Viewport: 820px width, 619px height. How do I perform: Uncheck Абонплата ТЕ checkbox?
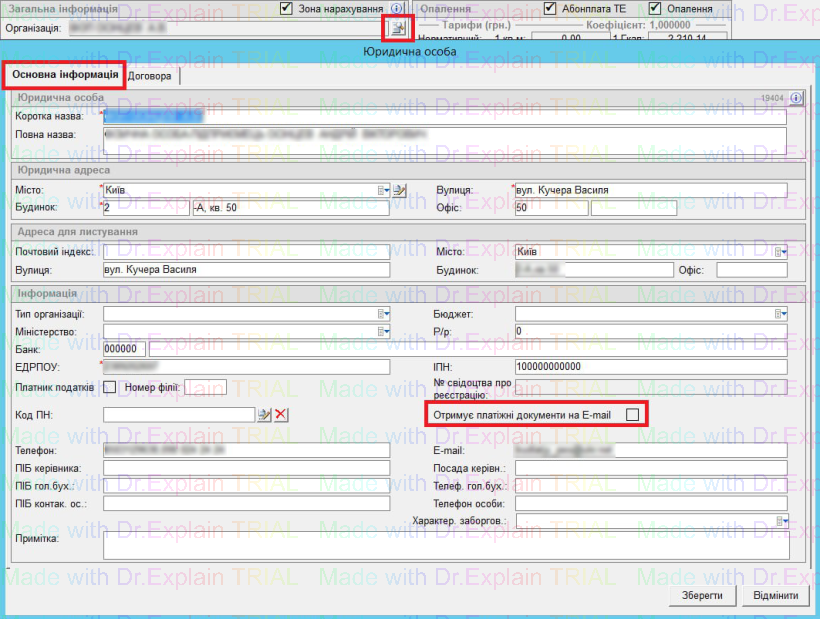(x=550, y=8)
